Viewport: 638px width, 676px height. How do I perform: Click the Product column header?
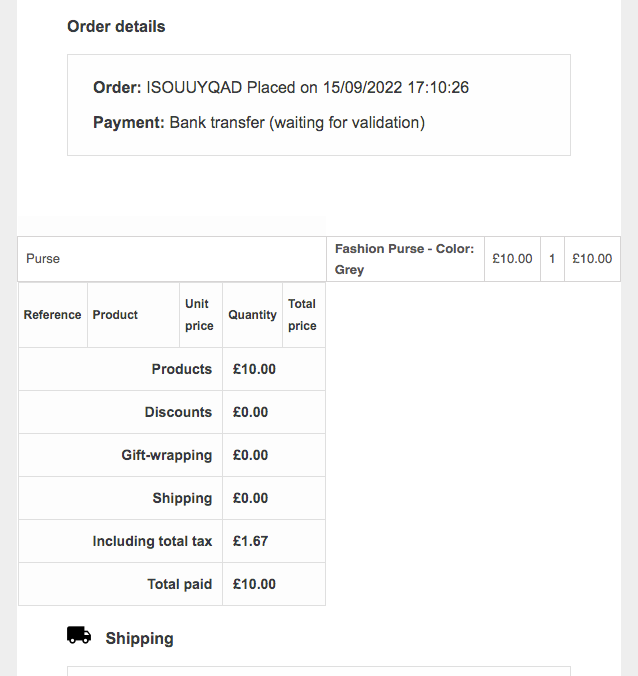click(x=115, y=315)
